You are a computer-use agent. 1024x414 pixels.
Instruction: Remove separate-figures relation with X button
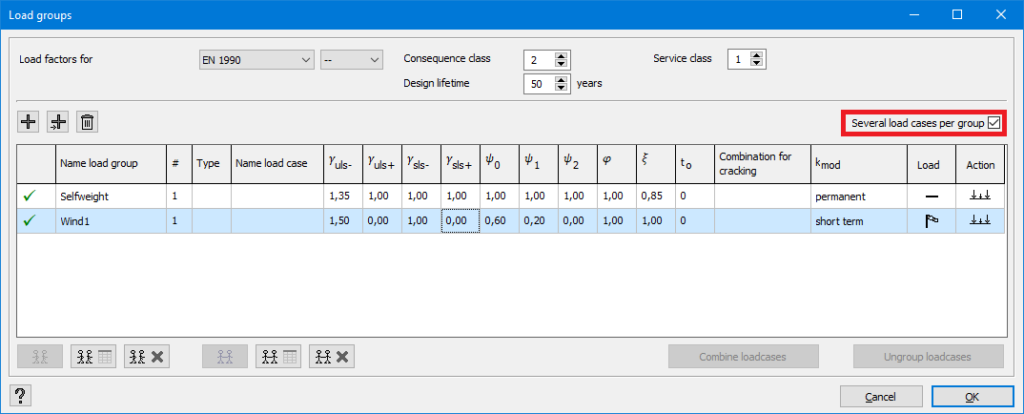147,357
